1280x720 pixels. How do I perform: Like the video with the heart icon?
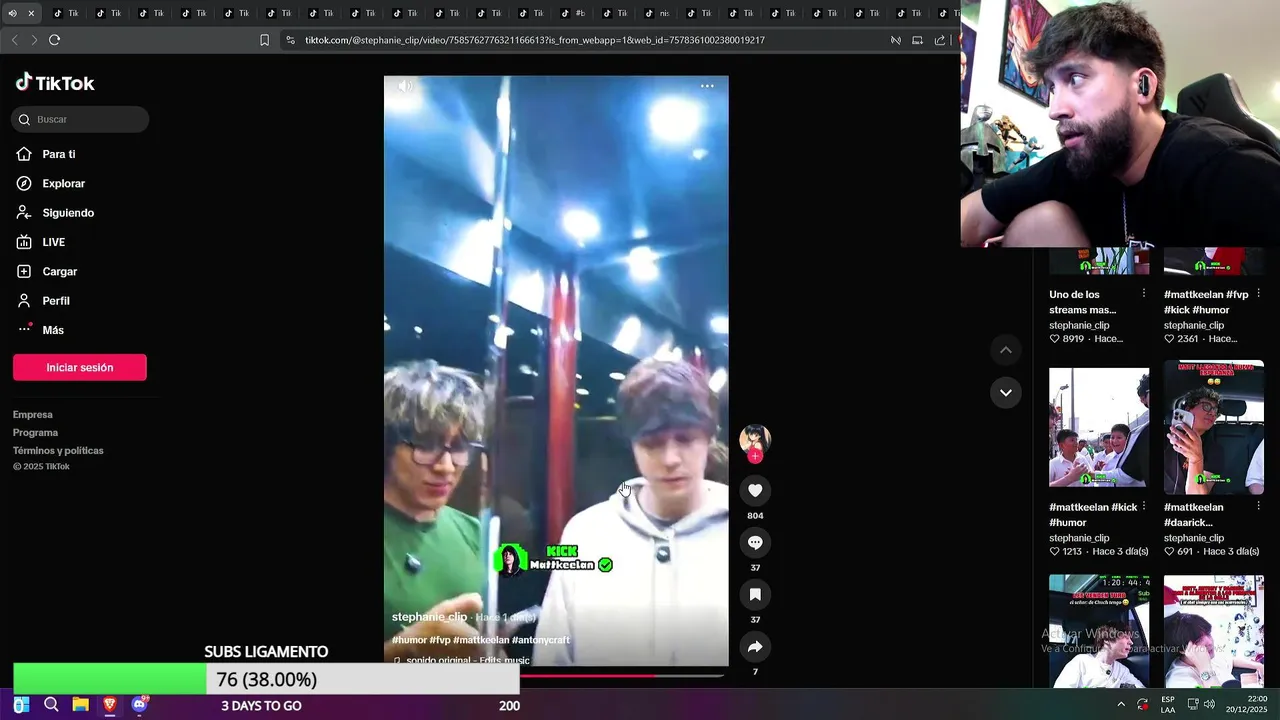pos(755,490)
